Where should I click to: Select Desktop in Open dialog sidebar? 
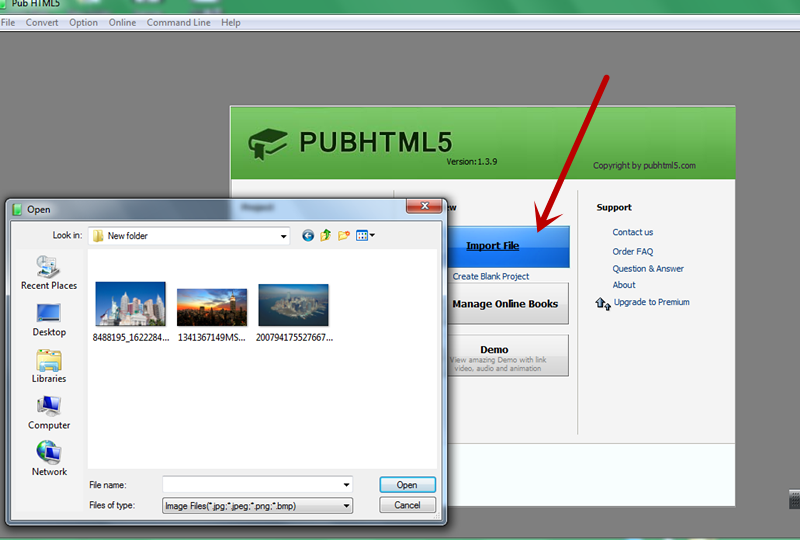click(49, 320)
